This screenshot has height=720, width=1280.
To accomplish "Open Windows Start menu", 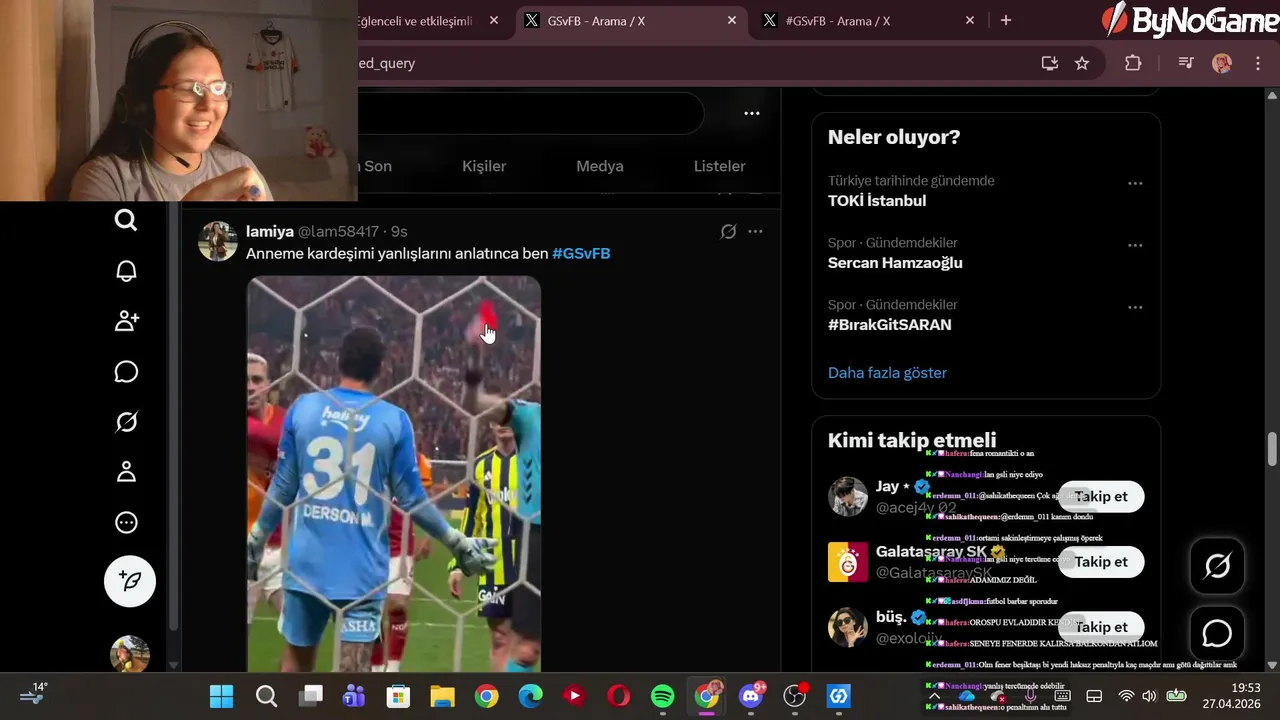I will coord(222,696).
